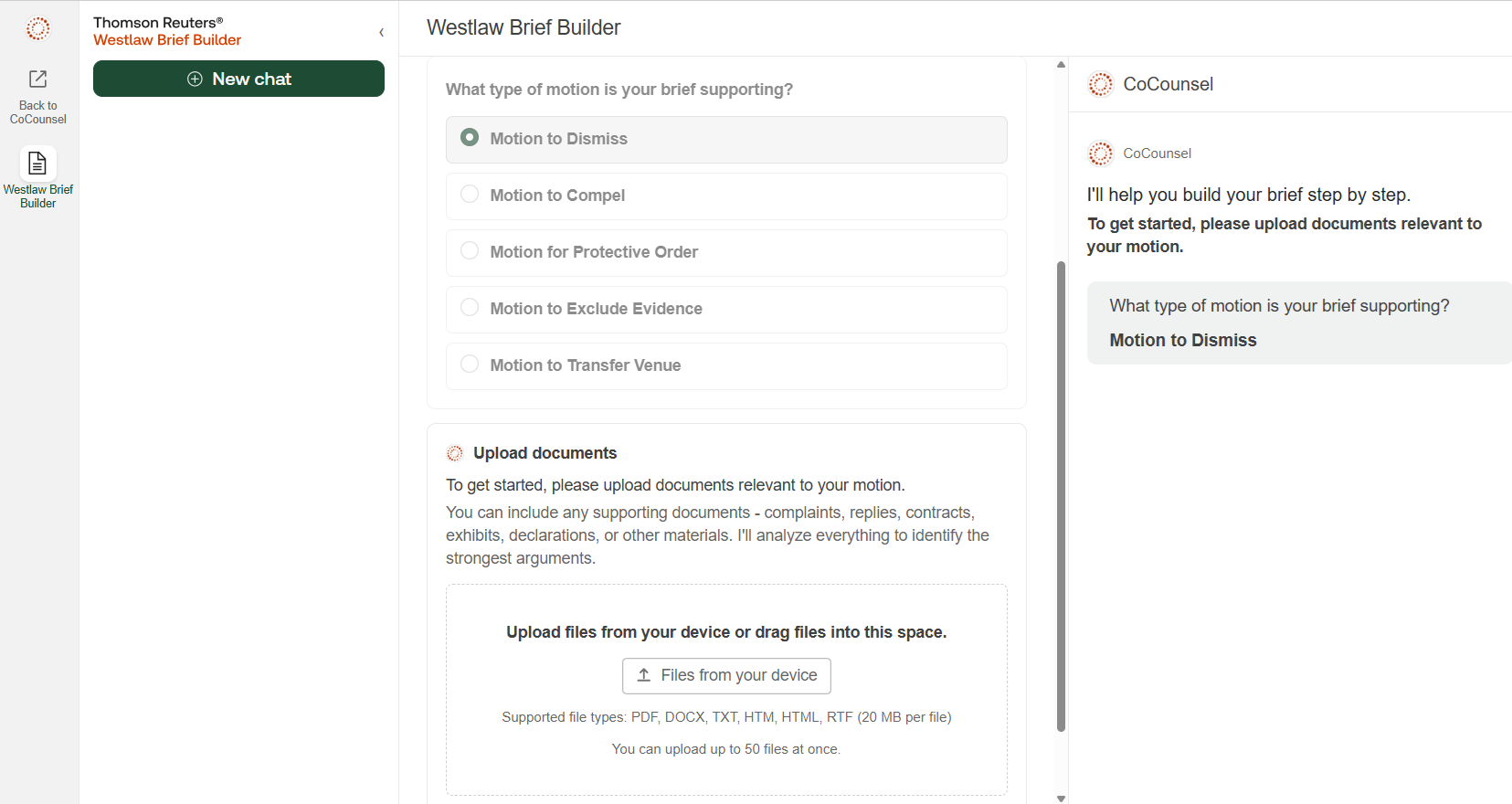
Task: Select Westlaw Brief Builder sidebar icon
Action: (37, 164)
